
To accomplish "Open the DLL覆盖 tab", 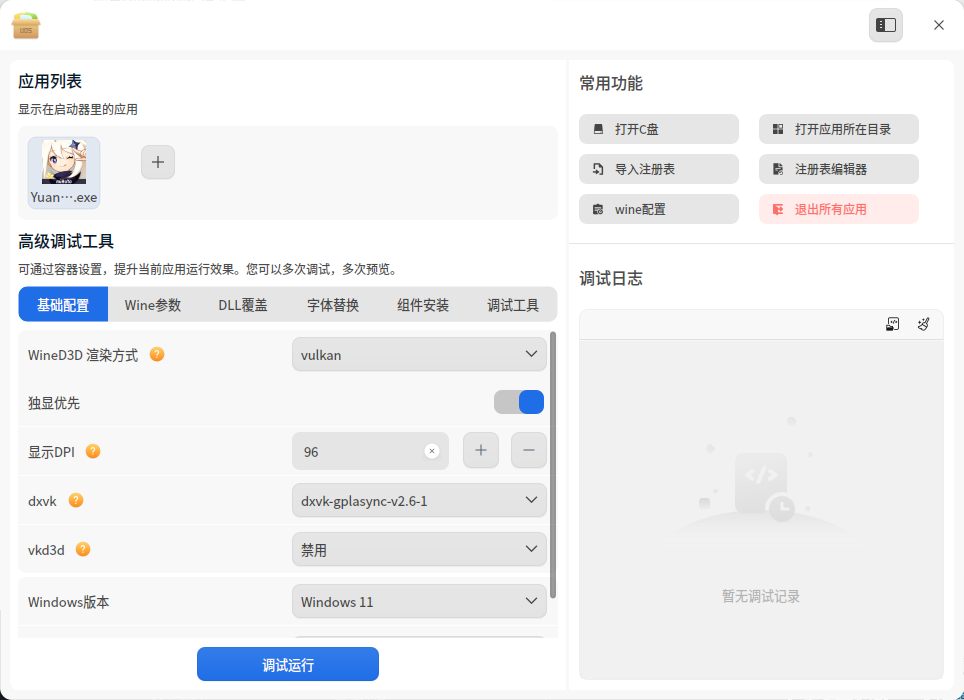I will pos(243,304).
